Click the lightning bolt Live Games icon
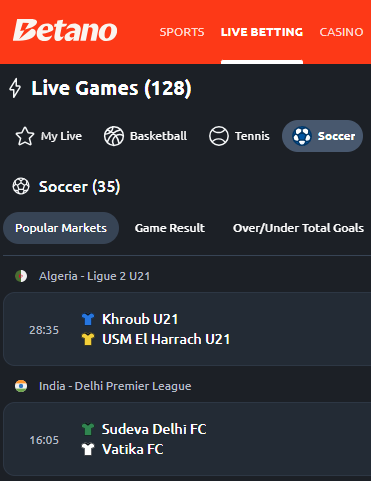This screenshot has height=481, width=371. [x=15, y=88]
